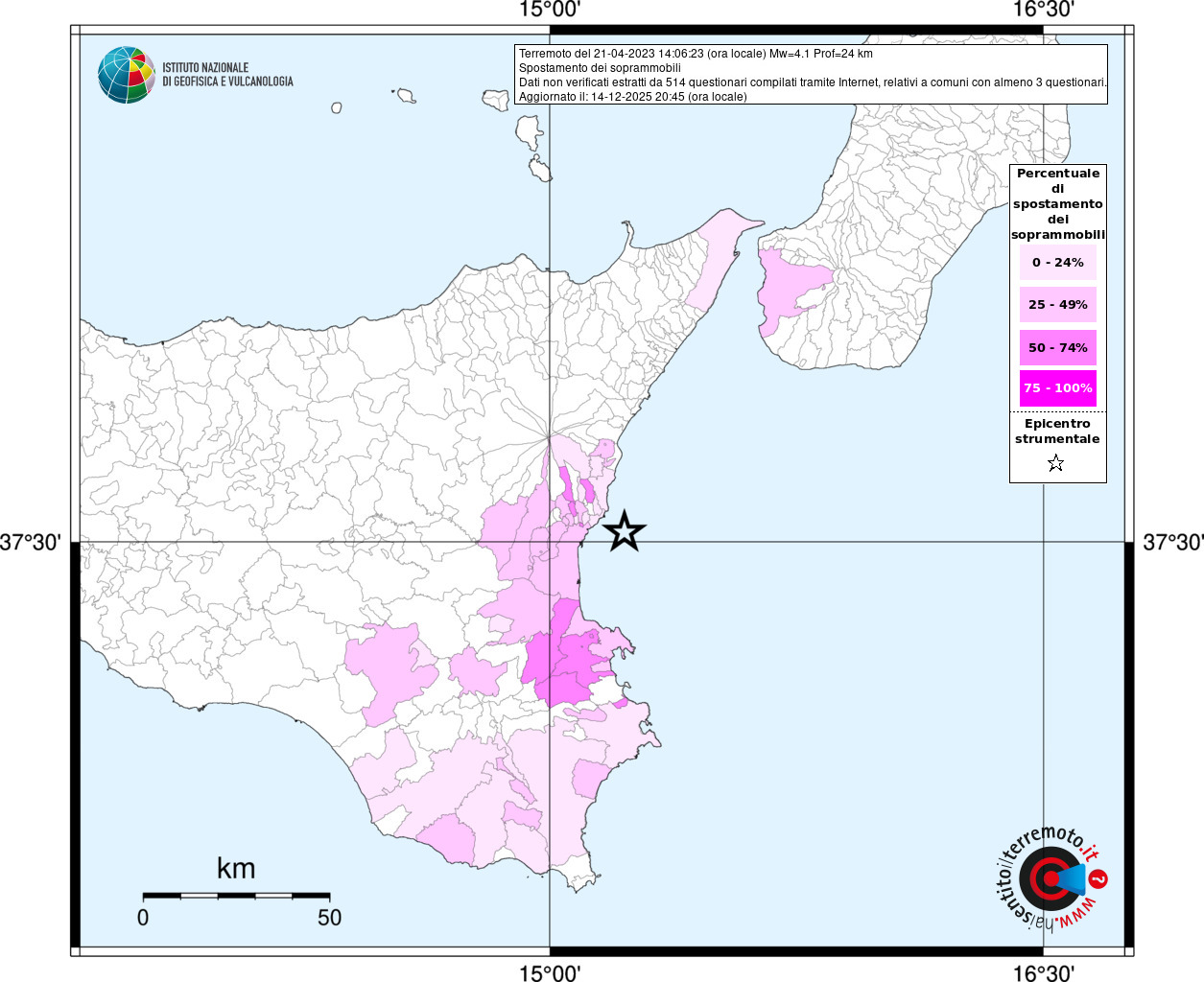Screen dimensions: 1204x982
Task: Select the 25 - 49% legend swatch
Action: tap(1057, 305)
